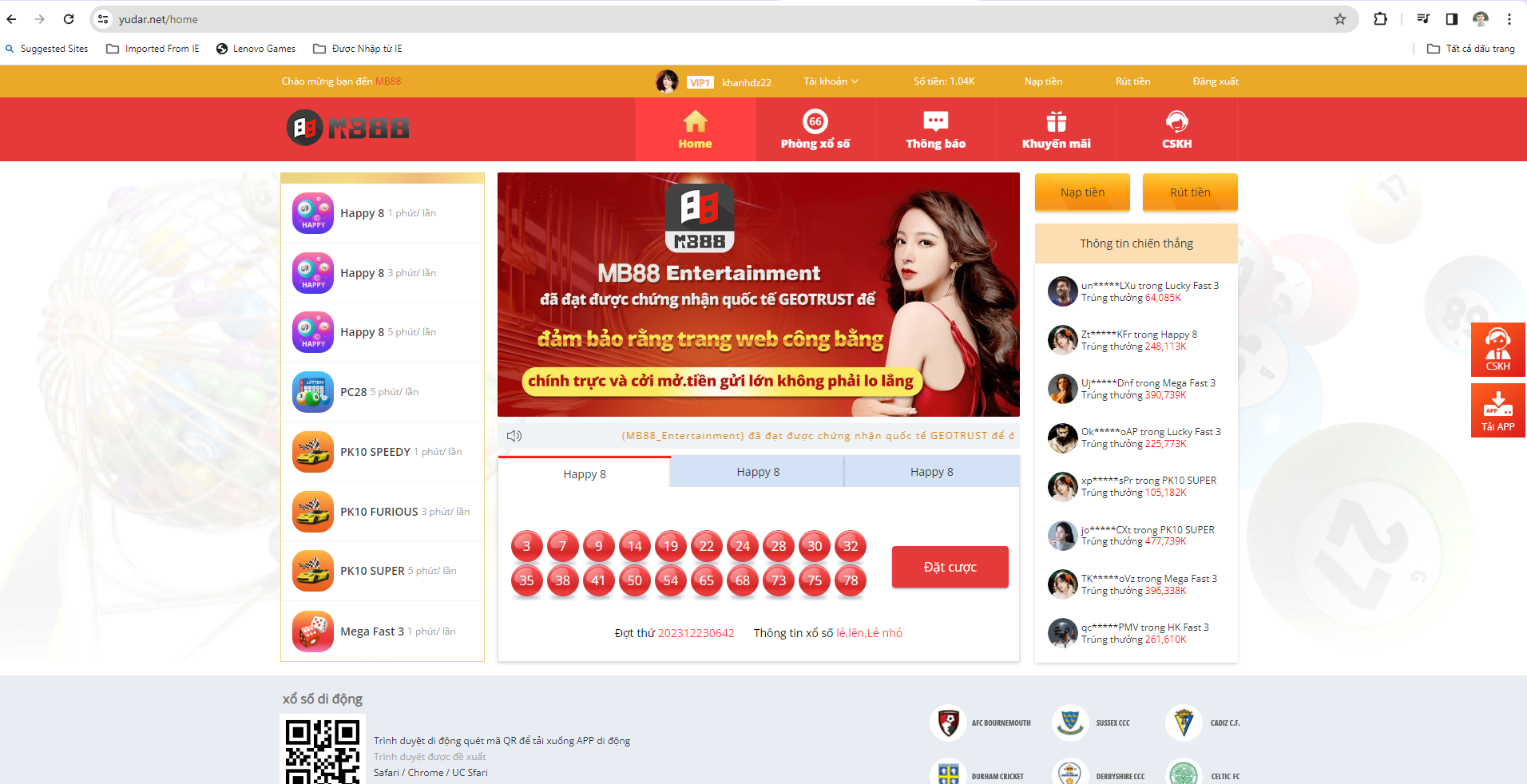
Task: Open the Khuyến mãi tab
Action: tap(1057, 129)
